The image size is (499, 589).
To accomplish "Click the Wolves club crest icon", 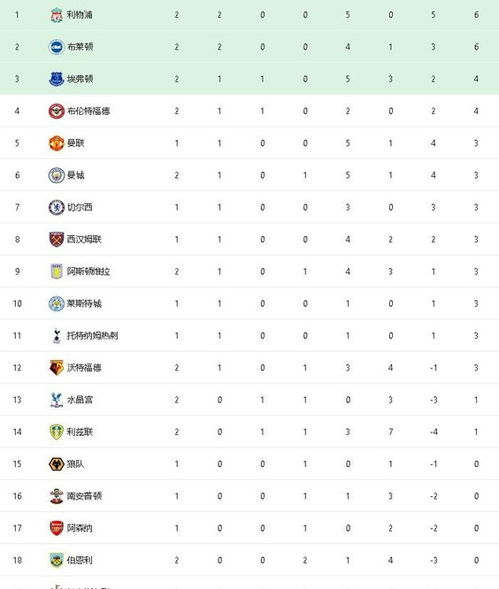I will point(56,464).
